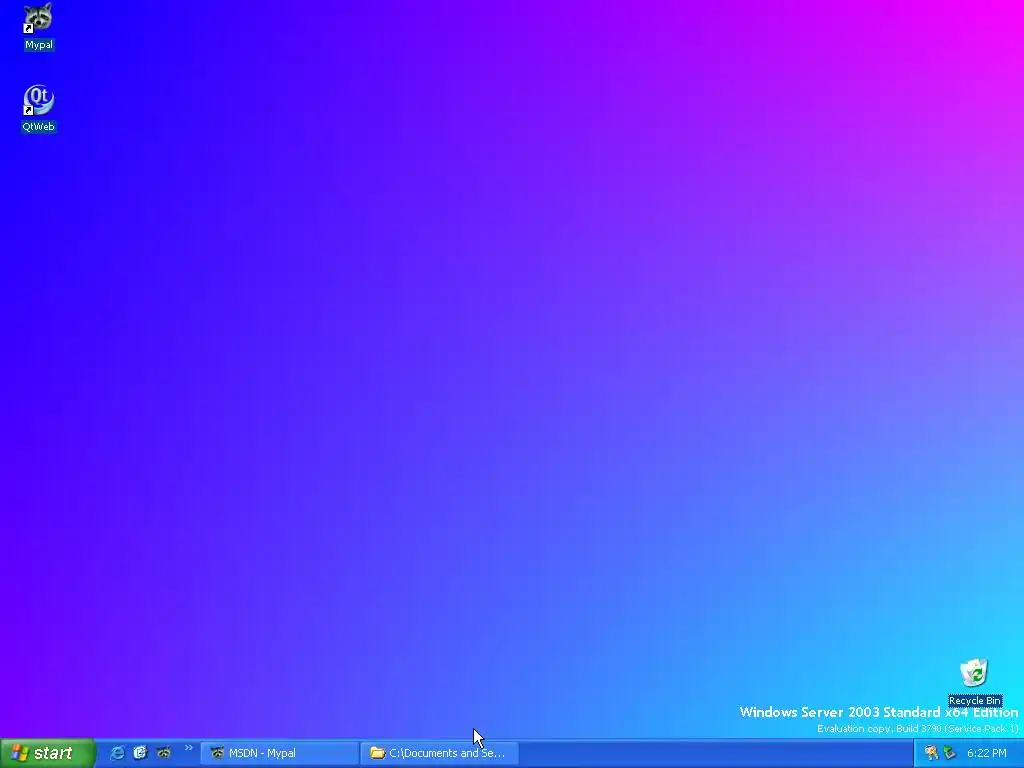Select the Mypal desktop shortcut
This screenshot has width=1024, height=768.
(39, 26)
